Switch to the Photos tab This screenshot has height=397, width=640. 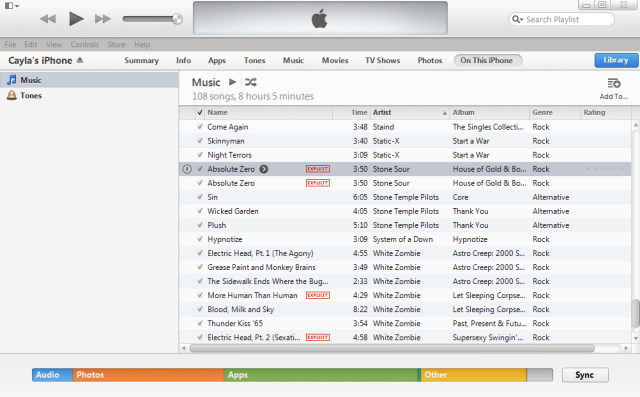pyautogui.click(x=429, y=60)
